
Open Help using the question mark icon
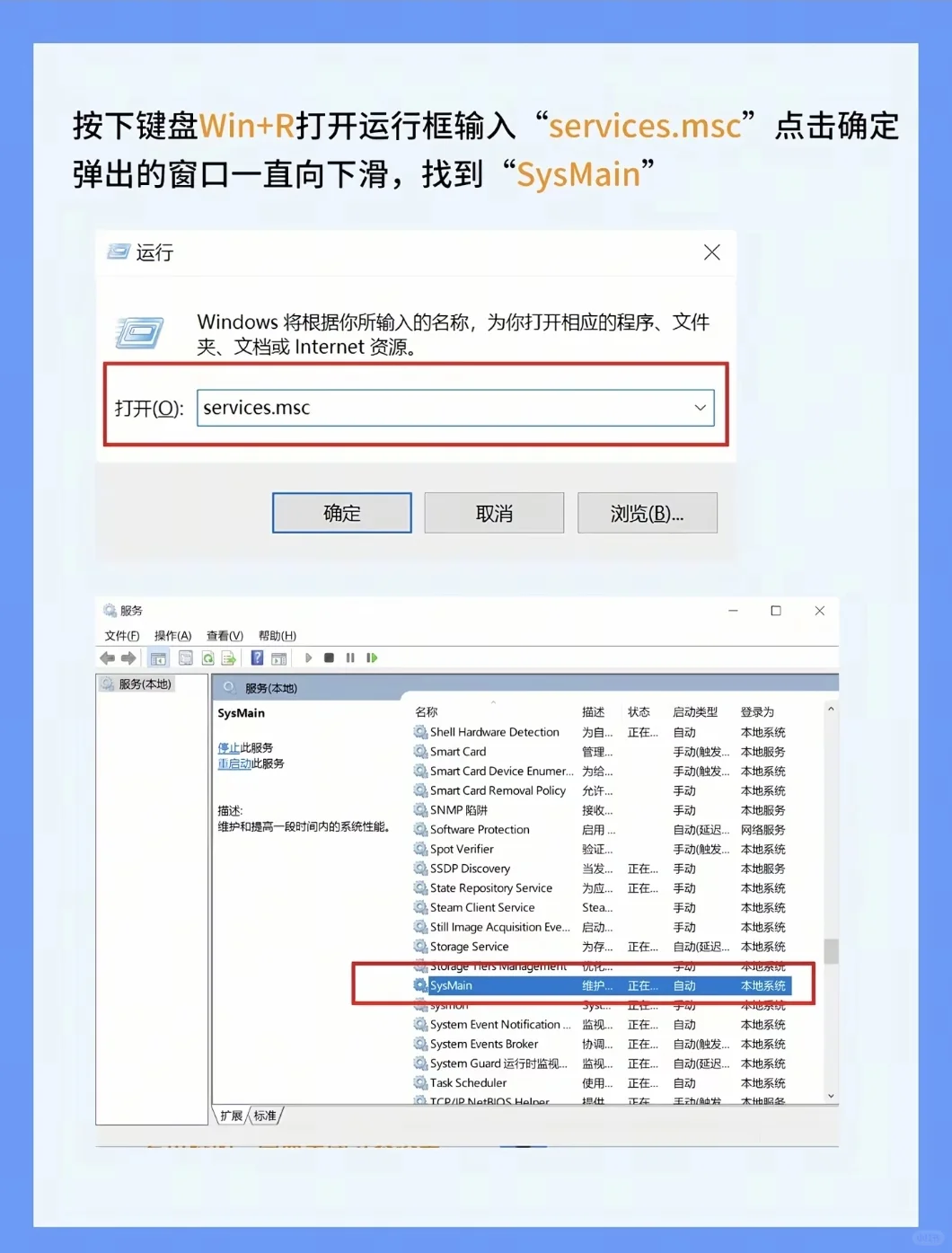coord(258,657)
